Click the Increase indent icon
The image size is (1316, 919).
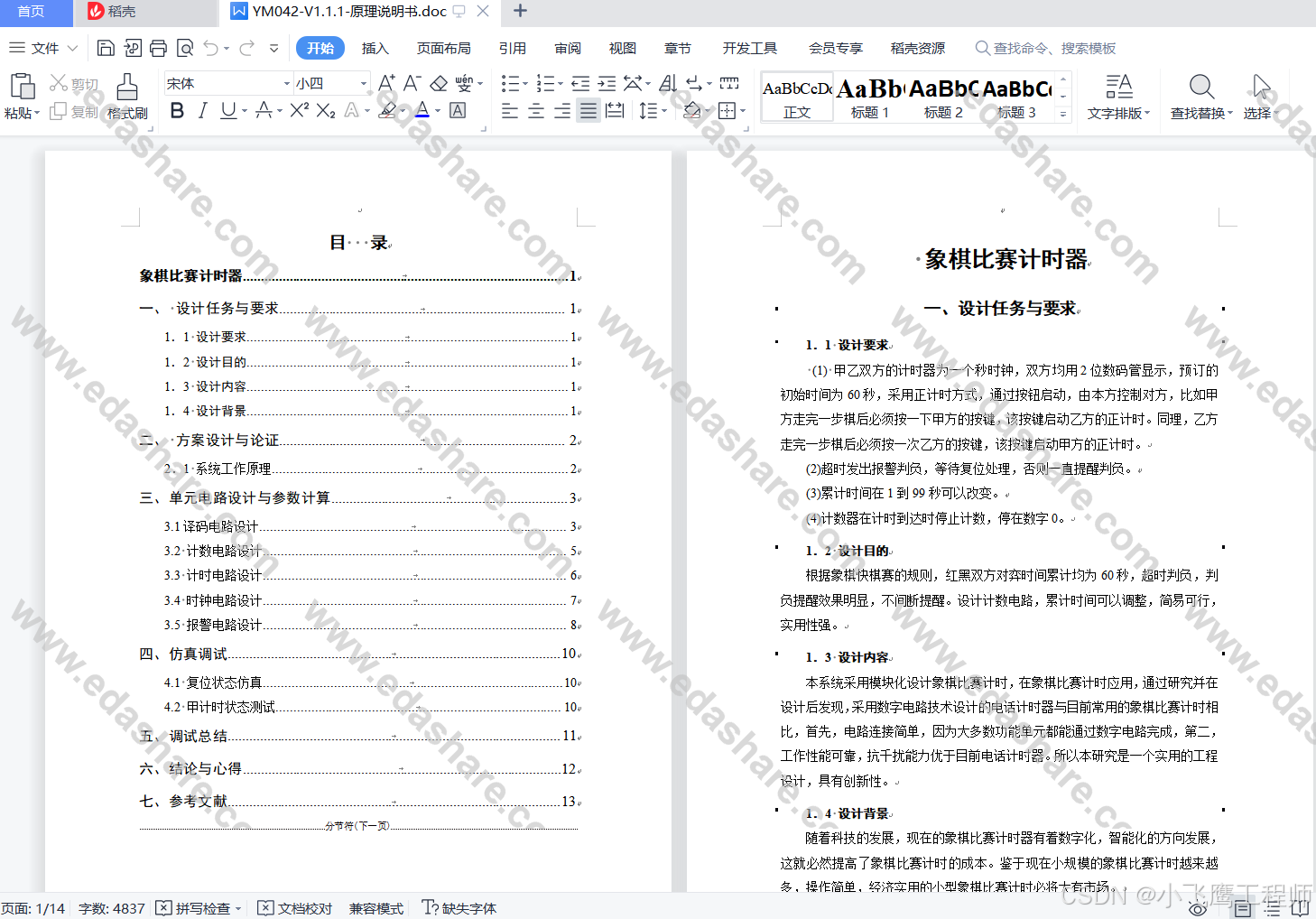tap(607, 83)
